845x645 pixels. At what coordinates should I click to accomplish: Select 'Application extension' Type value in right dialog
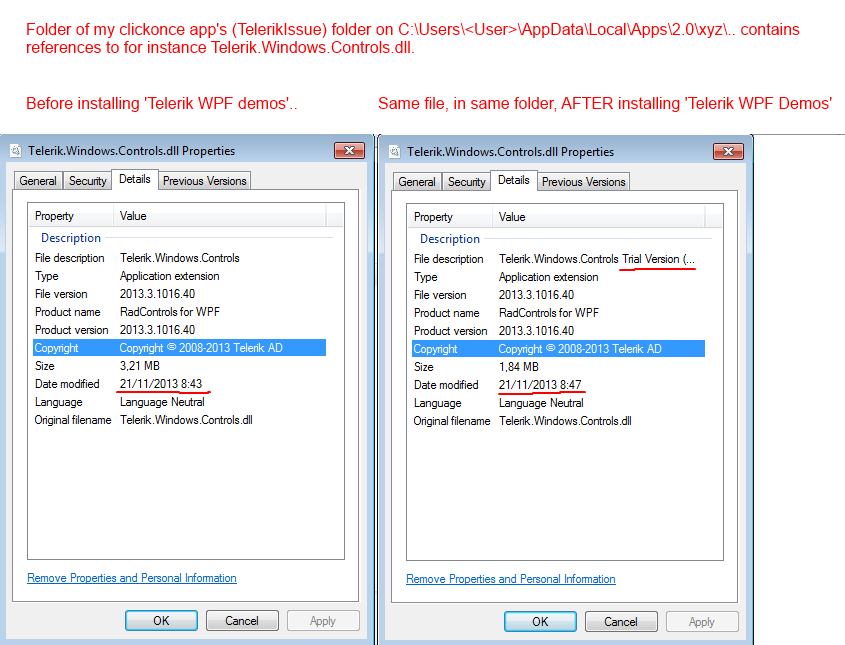point(548,277)
